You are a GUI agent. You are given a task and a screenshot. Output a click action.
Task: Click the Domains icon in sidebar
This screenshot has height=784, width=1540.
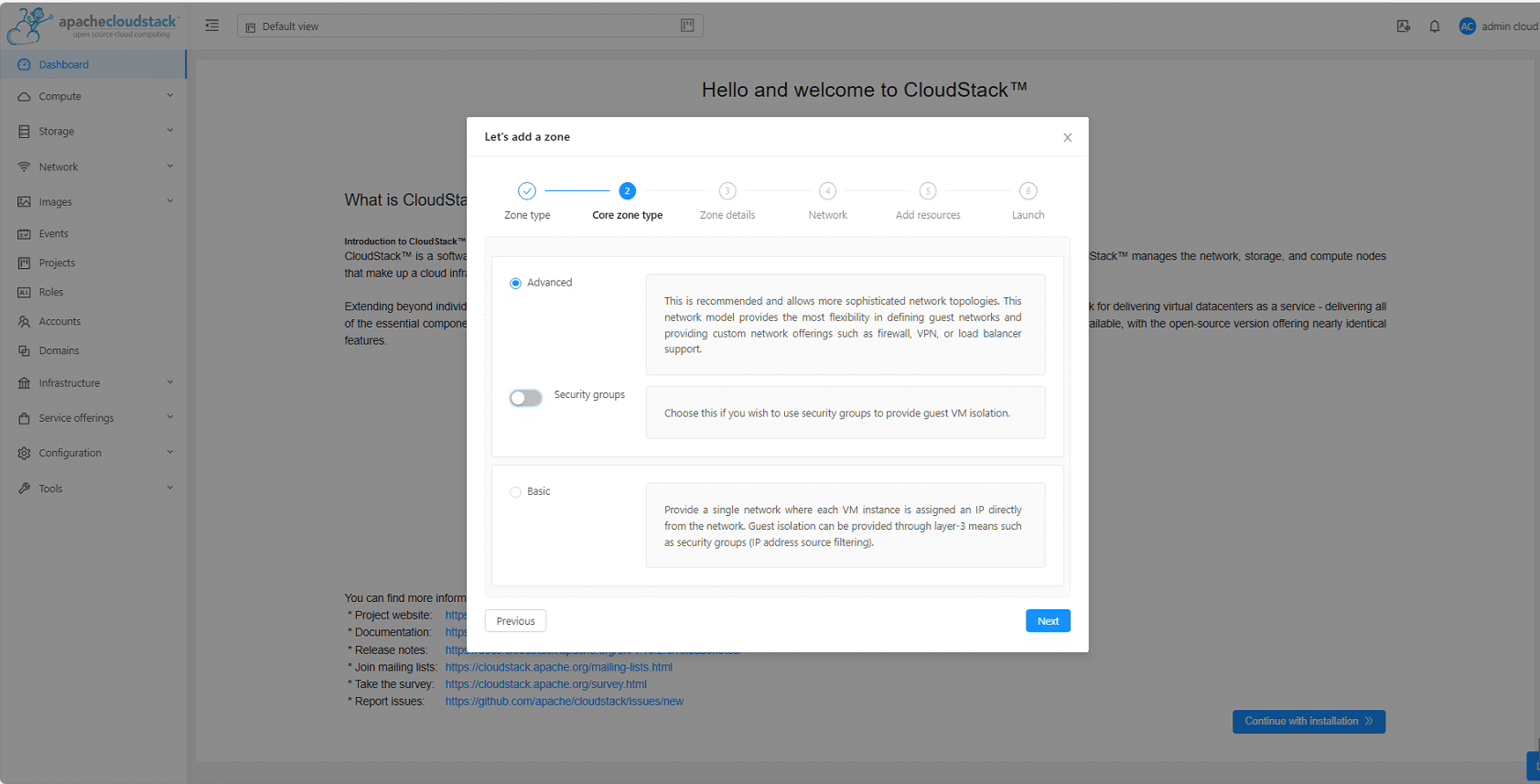[x=24, y=351]
